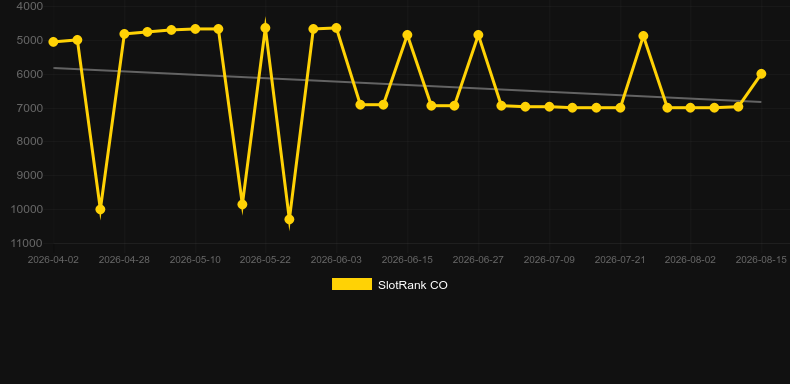The image size is (790, 384).
Task: Click the y-axis value 11000
Action: pyautogui.click(x=27, y=243)
